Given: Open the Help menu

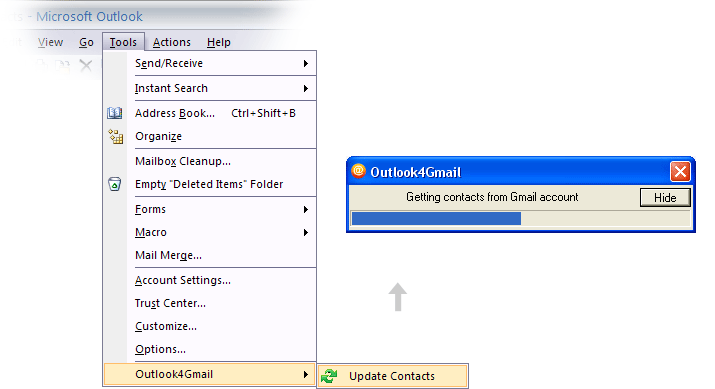Looking at the screenshot, I should [219, 42].
